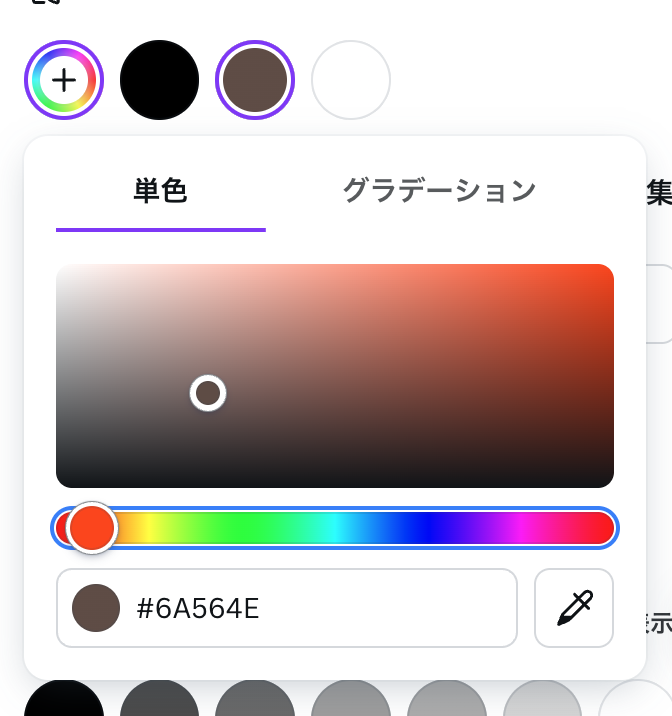Choose the sixth light gray swatch in the bottom row
Screen dimensions: 672x716
[543, 701]
